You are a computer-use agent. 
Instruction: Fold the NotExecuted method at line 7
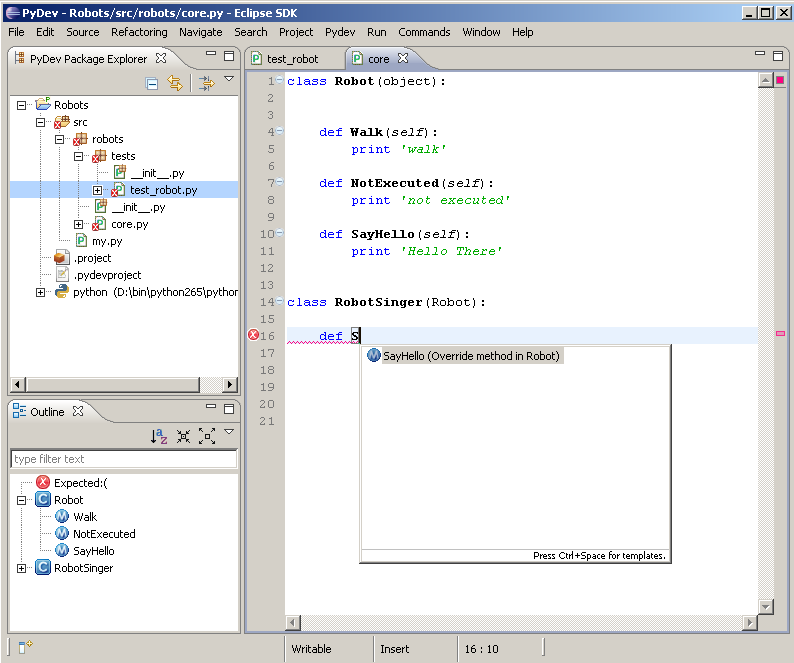pyautogui.click(x=280, y=182)
